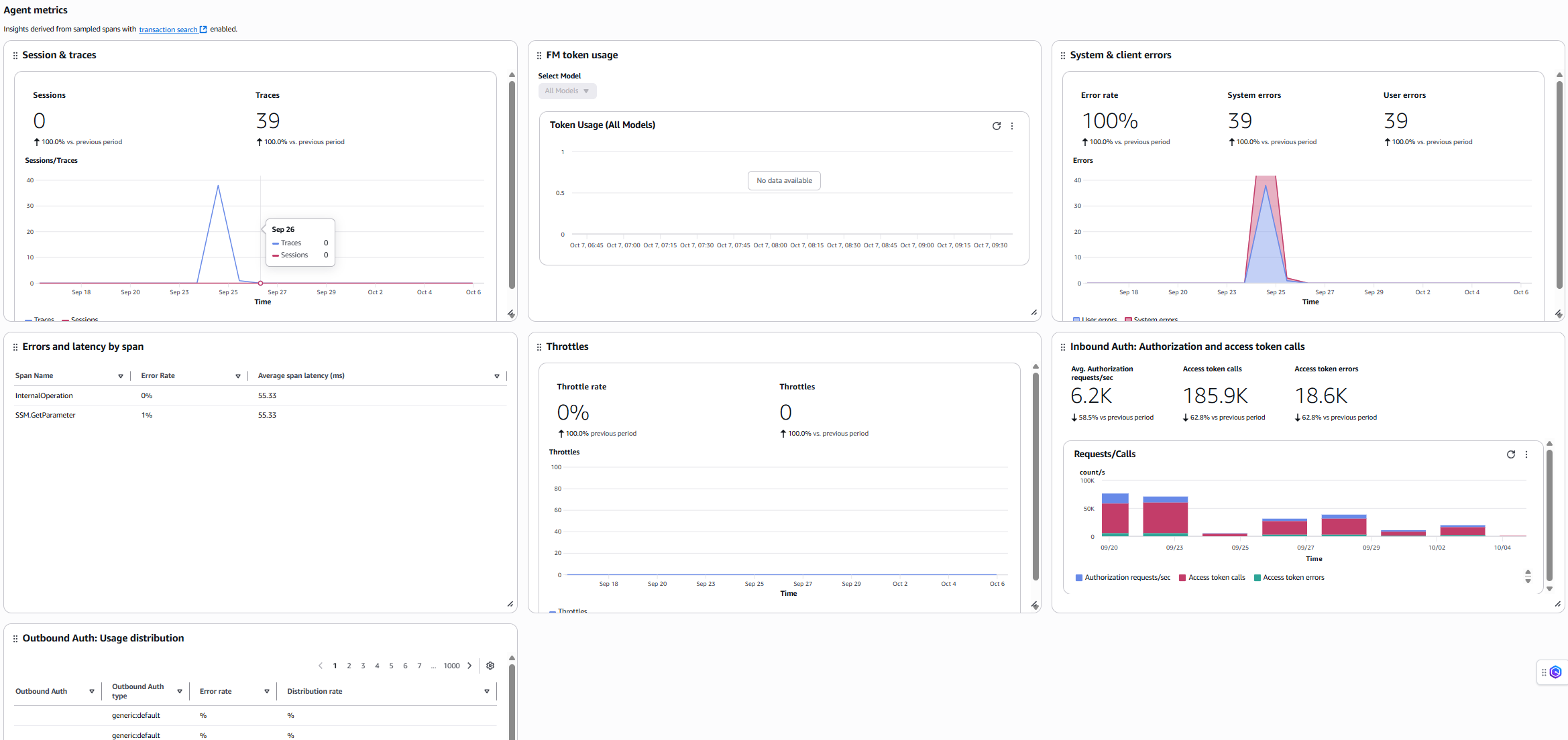Open the All Models dropdown
The width and height of the screenshot is (1568, 740).
click(567, 90)
